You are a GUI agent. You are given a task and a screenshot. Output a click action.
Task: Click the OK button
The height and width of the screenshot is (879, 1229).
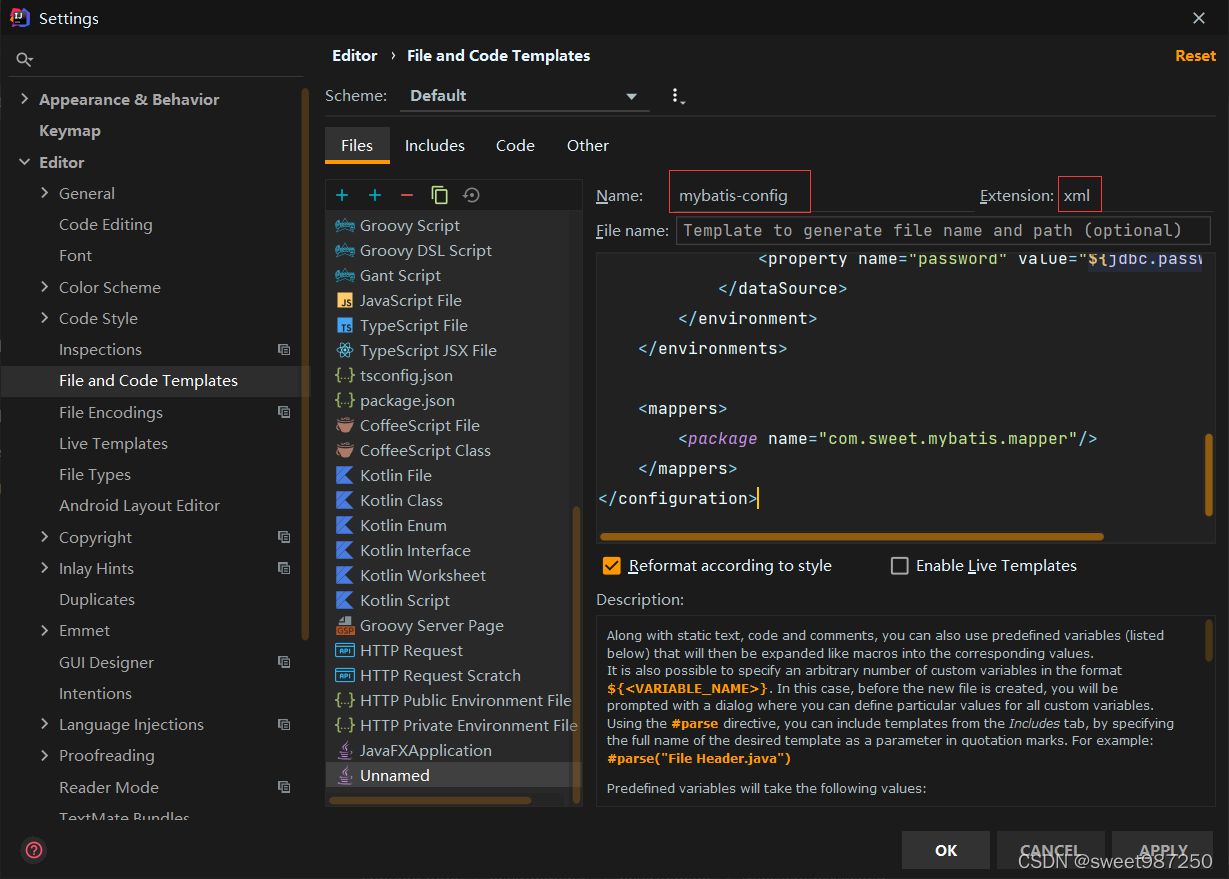946,850
